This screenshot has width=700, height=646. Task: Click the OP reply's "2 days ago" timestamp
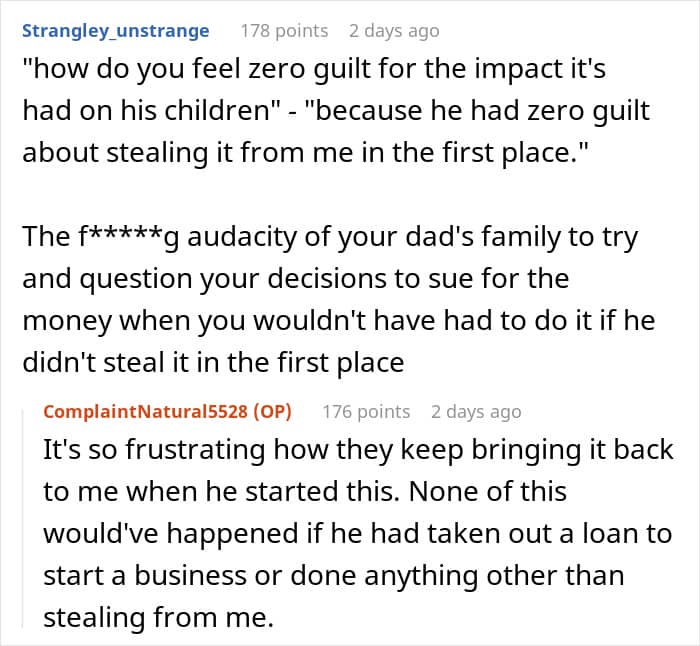pyautogui.click(x=476, y=411)
